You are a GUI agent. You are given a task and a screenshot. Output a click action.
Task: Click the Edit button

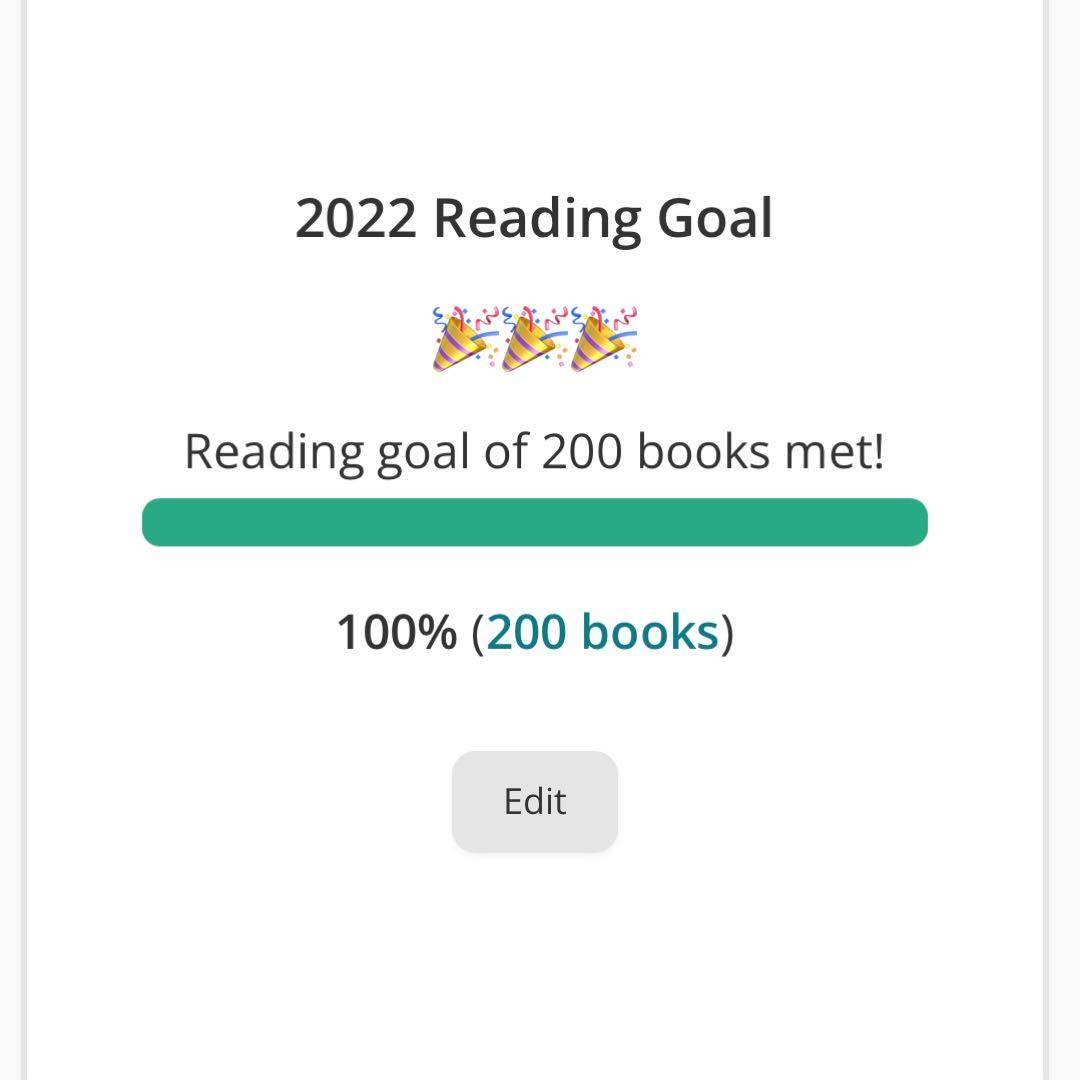tap(534, 801)
